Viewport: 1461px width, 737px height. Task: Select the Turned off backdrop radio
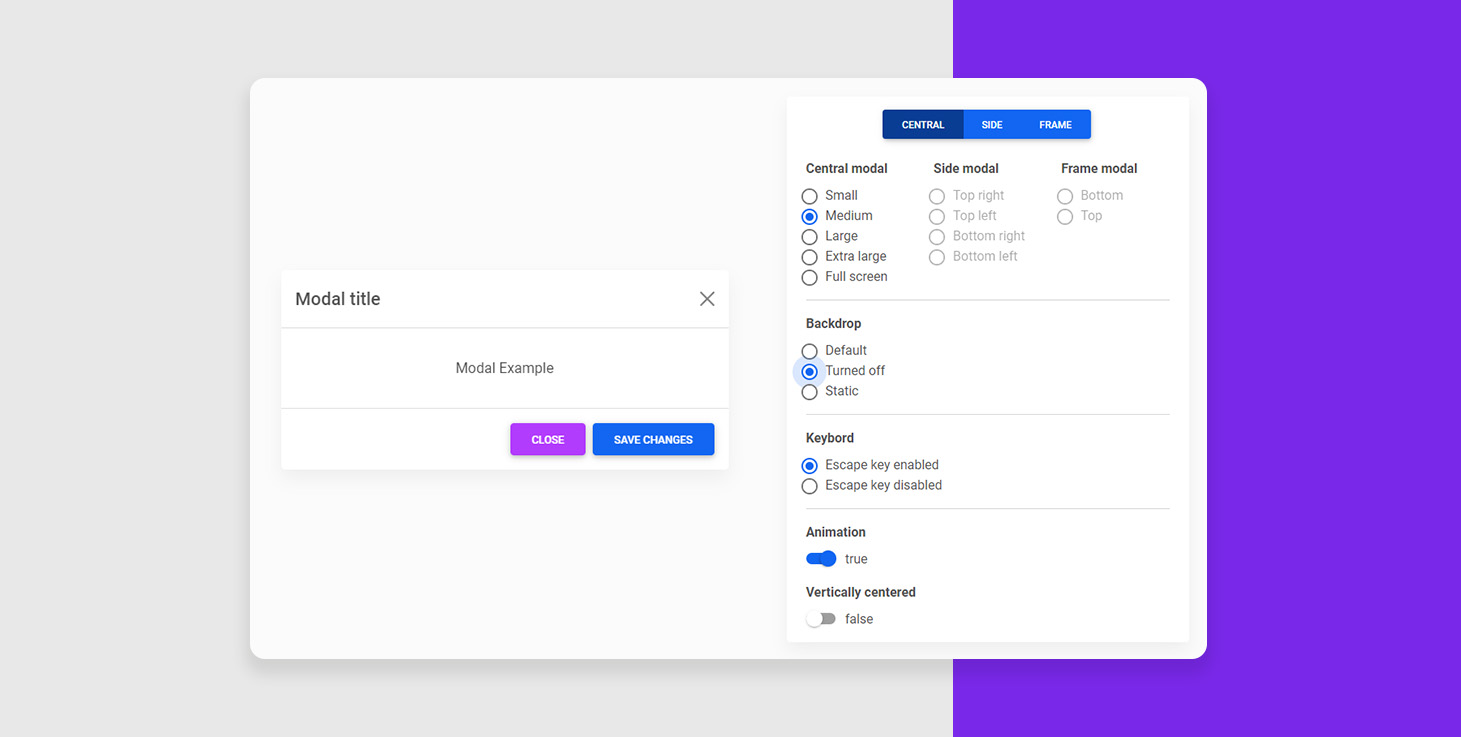click(810, 371)
